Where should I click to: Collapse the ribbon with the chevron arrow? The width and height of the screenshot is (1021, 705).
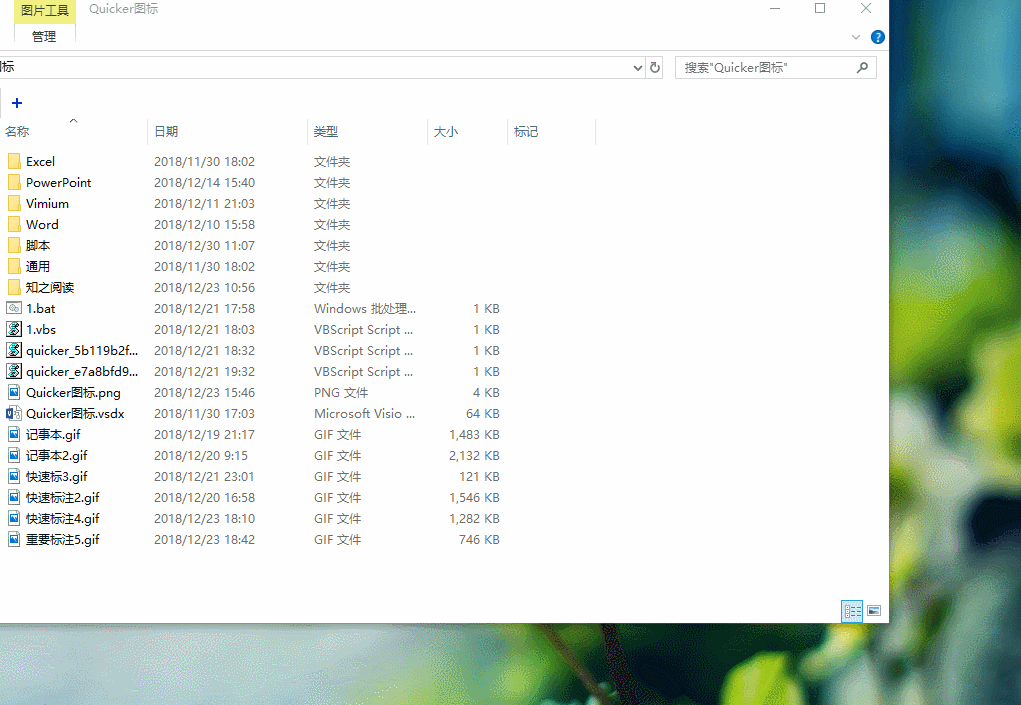(855, 36)
